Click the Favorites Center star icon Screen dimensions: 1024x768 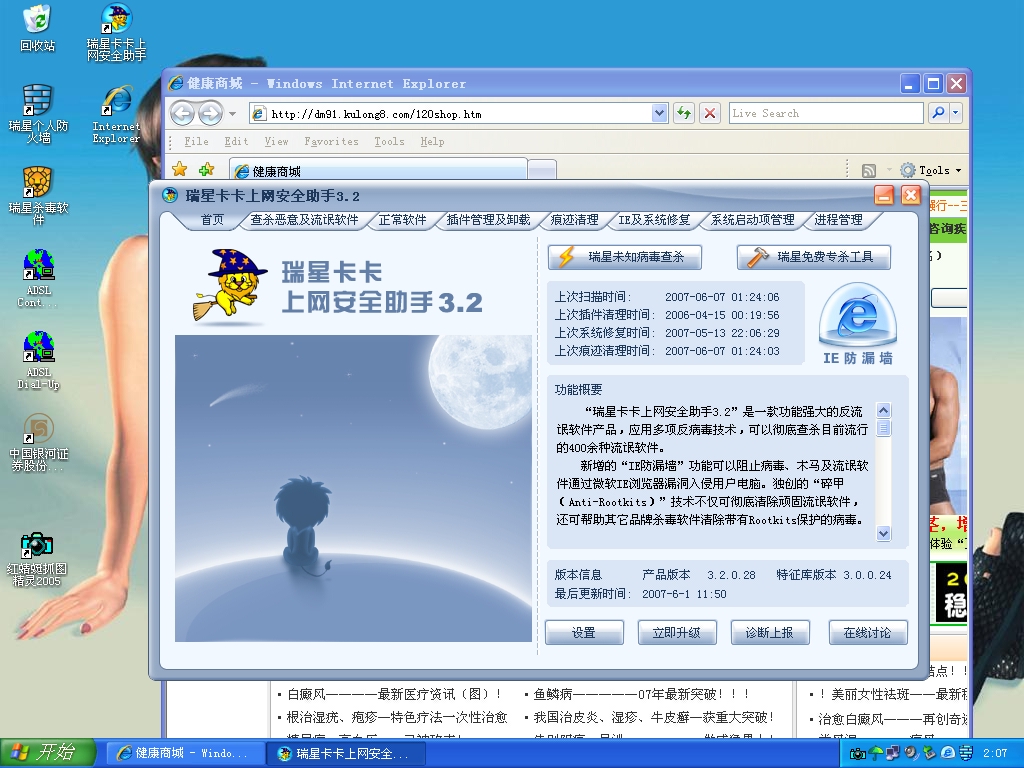(x=180, y=170)
